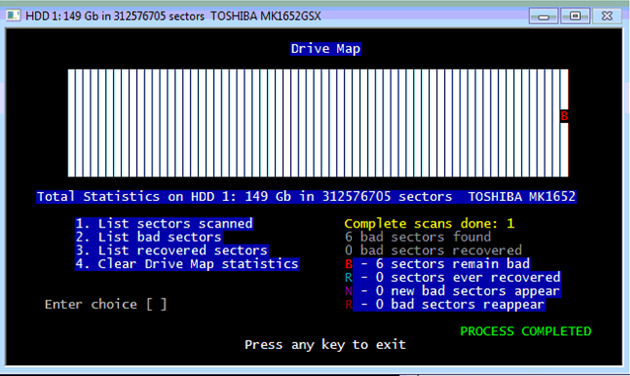Minimize the HDD 1 window
This screenshot has height=376, width=630.
tap(543, 16)
